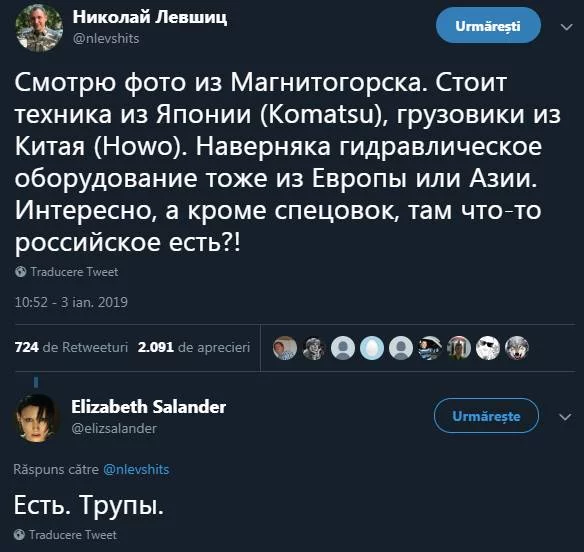Image resolution: width=584 pixels, height=552 pixels.
Task: Open Elizabeth Salander profile avatar
Action: (x=36, y=418)
